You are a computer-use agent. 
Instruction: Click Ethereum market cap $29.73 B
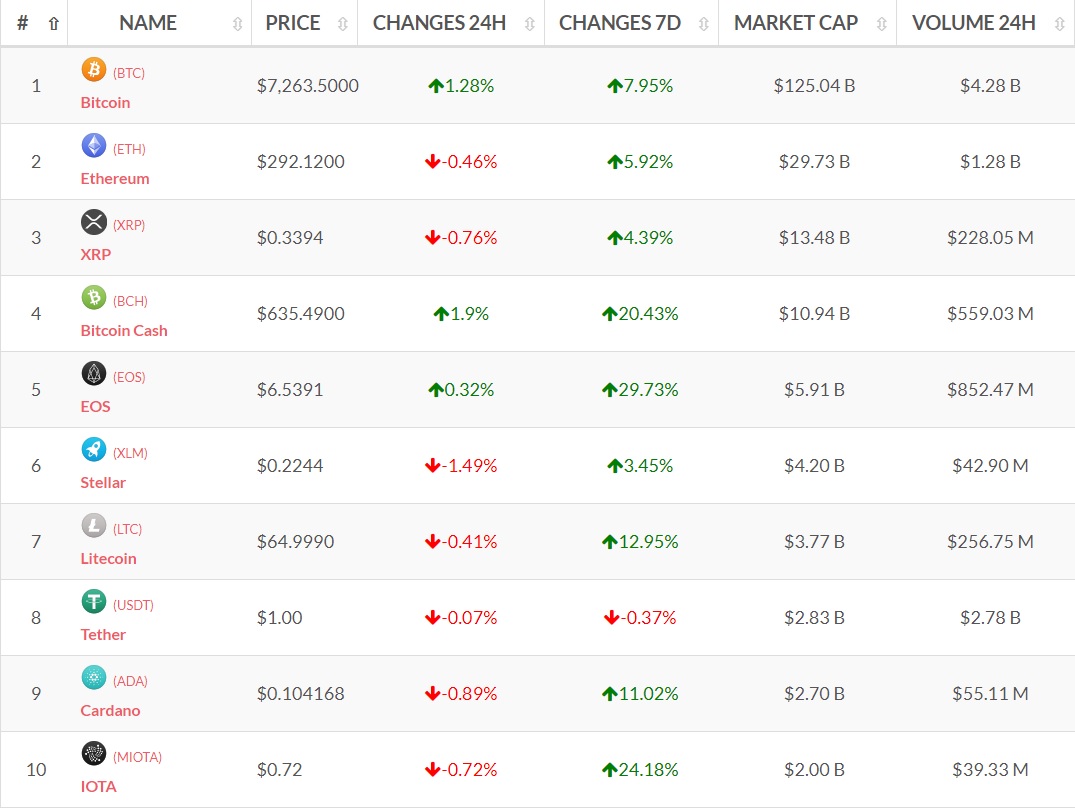click(814, 162)
